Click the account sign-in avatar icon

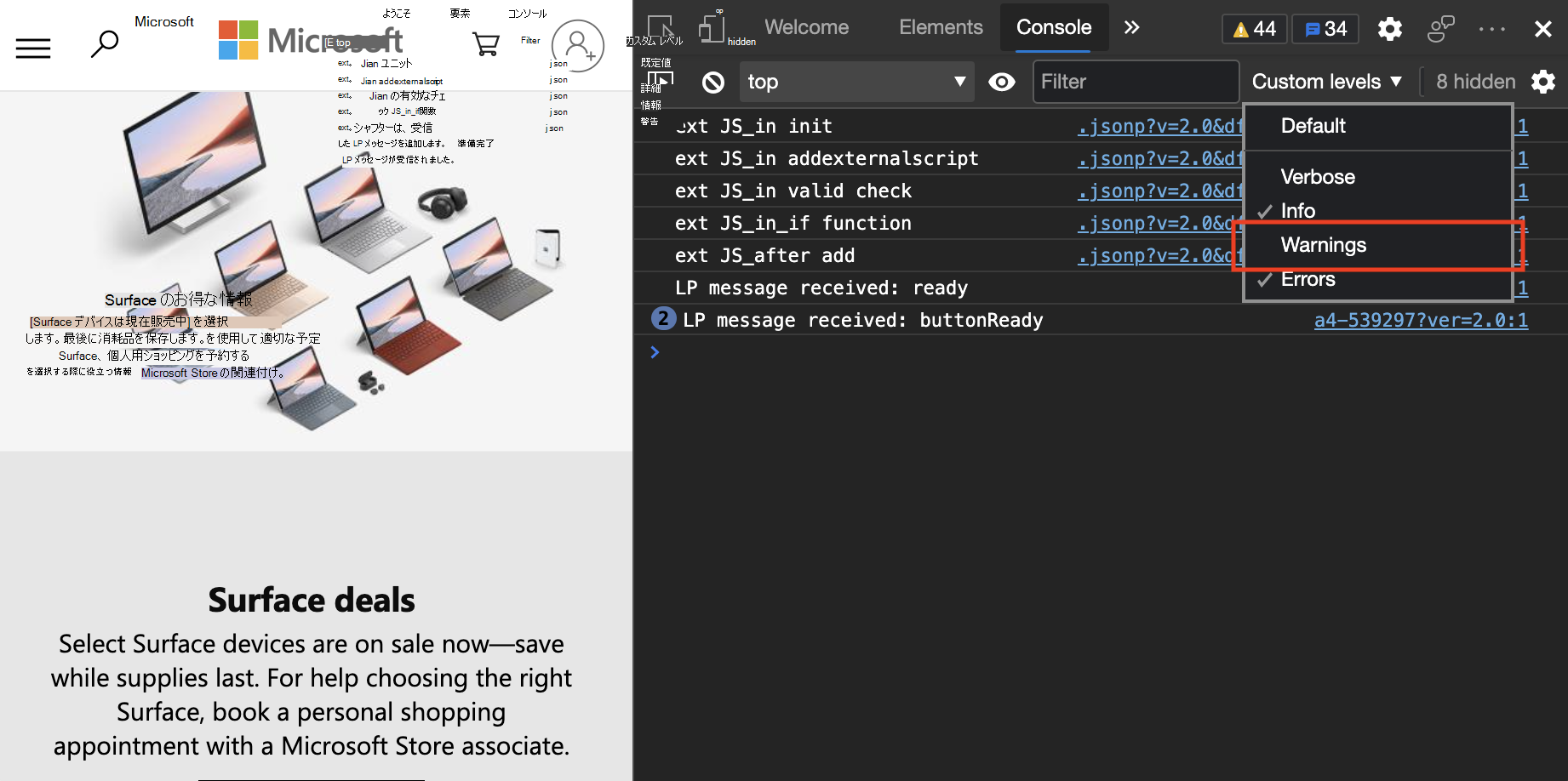(578, 46)
